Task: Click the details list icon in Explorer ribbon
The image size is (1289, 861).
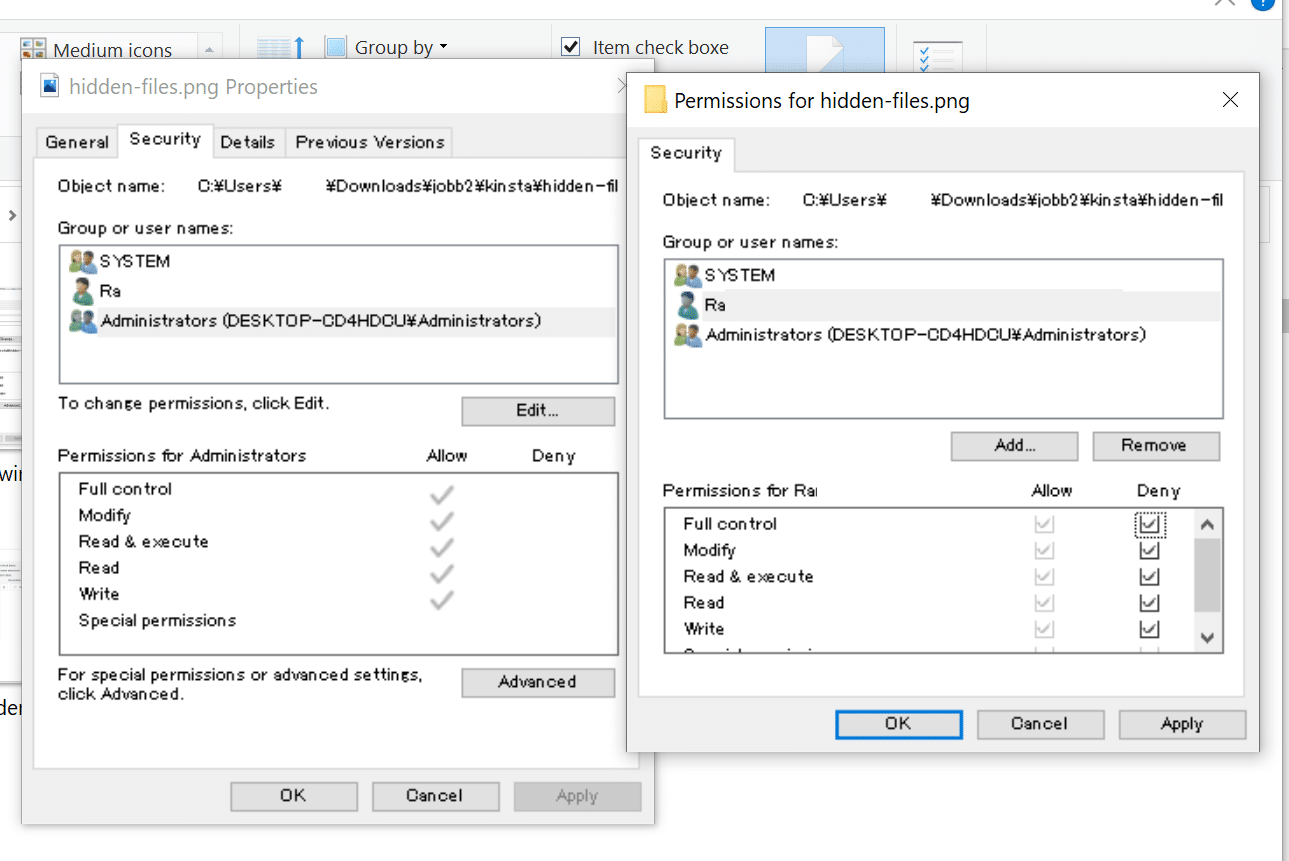Action: pos(937,55)
